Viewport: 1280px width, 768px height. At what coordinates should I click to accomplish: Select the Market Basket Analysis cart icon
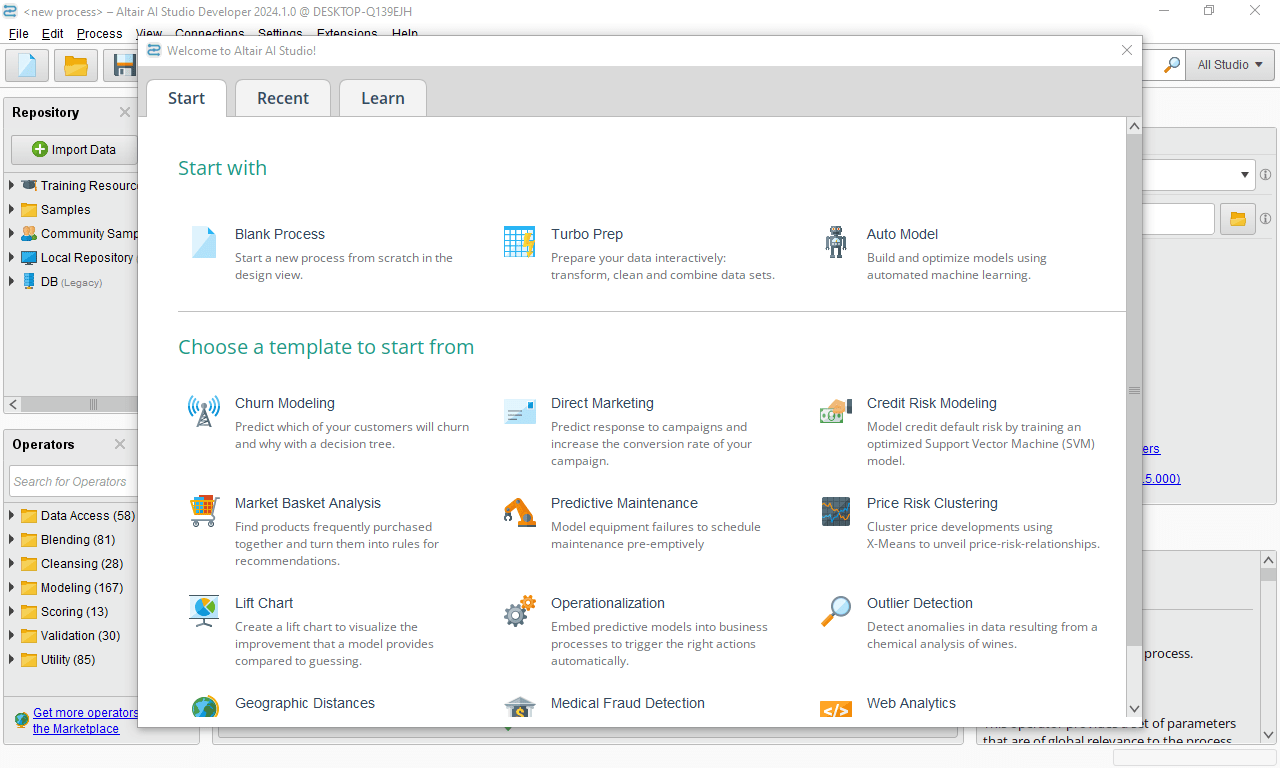click(204, 511)
